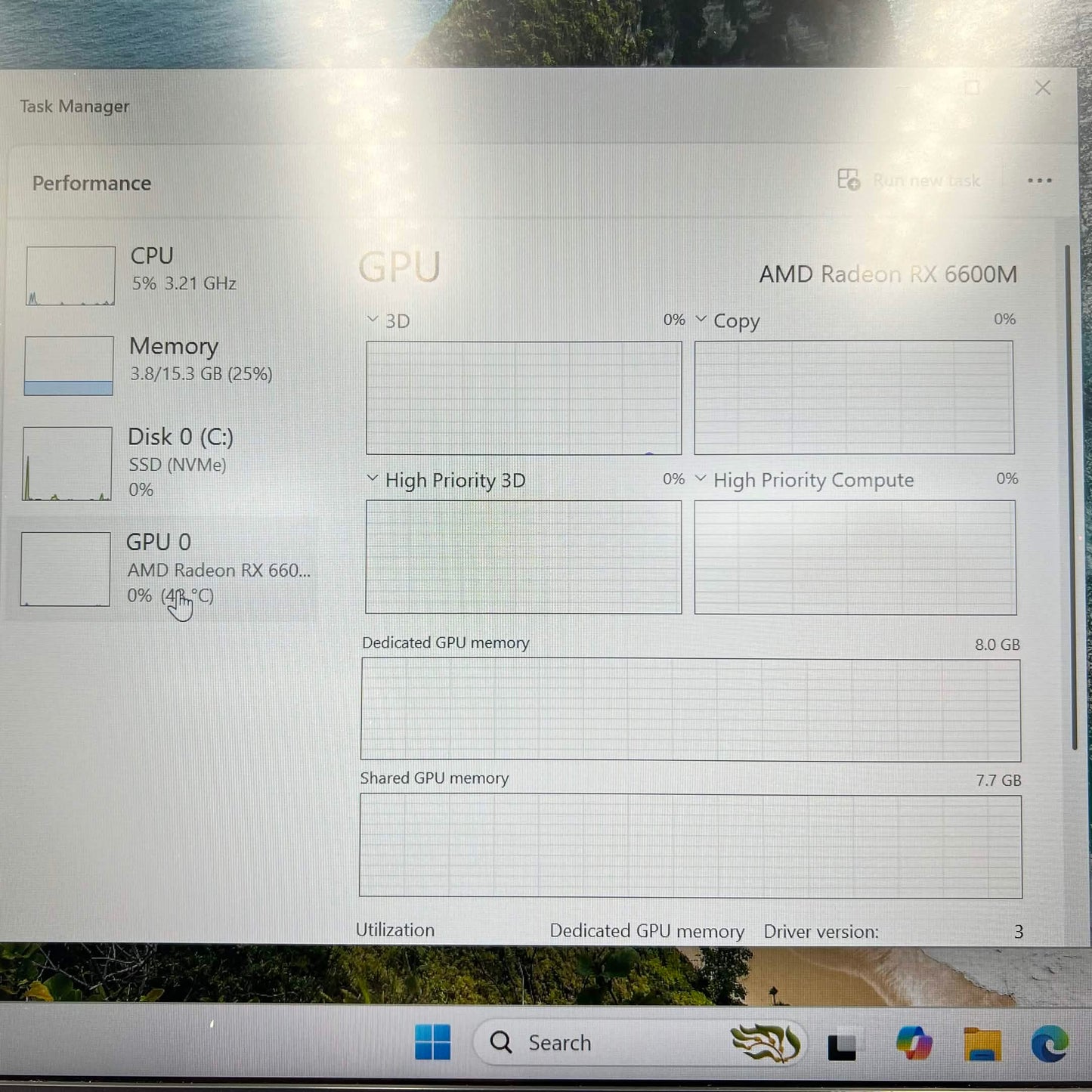Open Task View from the taskbar
This screenshot has width=1092, height=1092.
[842, 1046]
